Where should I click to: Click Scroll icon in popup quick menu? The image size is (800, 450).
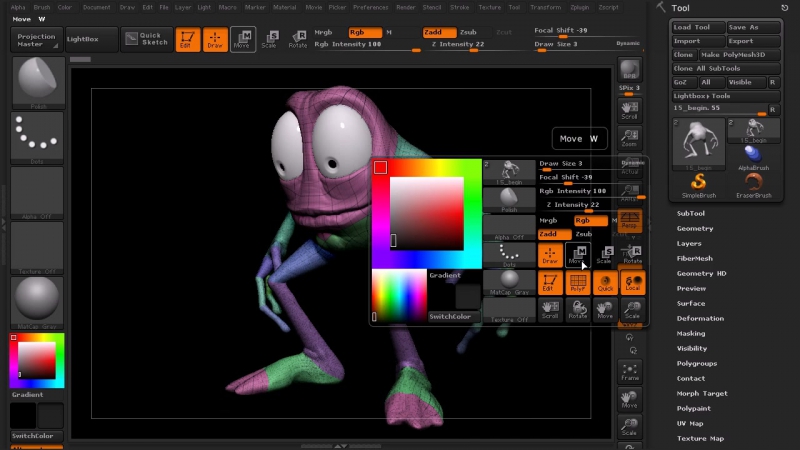pyautogui.click(x=550, y=310)
